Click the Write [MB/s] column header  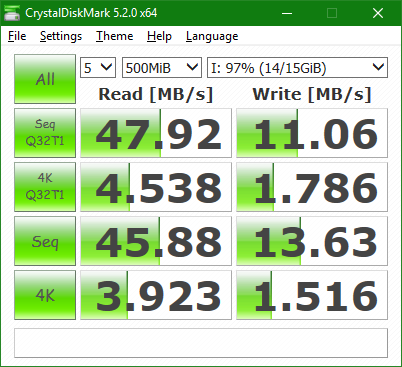(312, 94)
